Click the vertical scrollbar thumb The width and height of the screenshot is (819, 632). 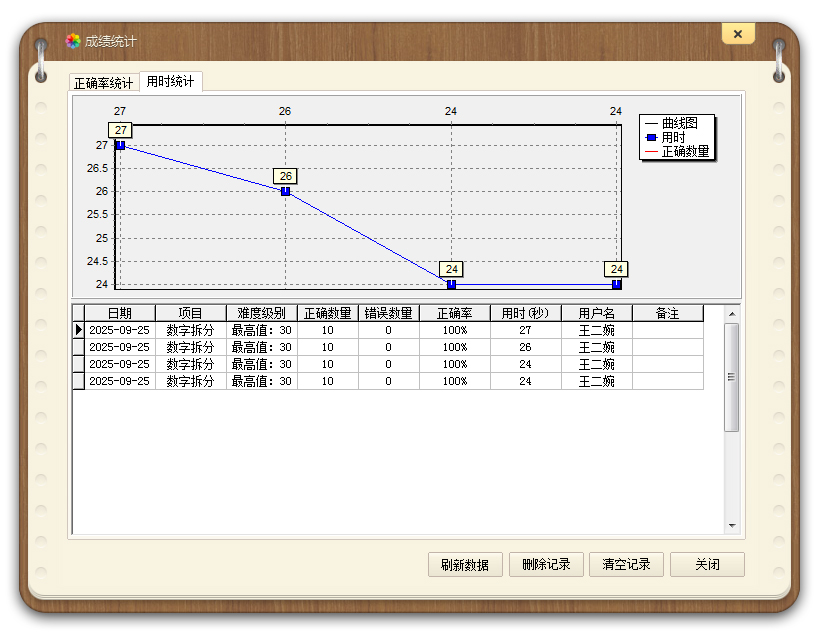tap(732, 377)
